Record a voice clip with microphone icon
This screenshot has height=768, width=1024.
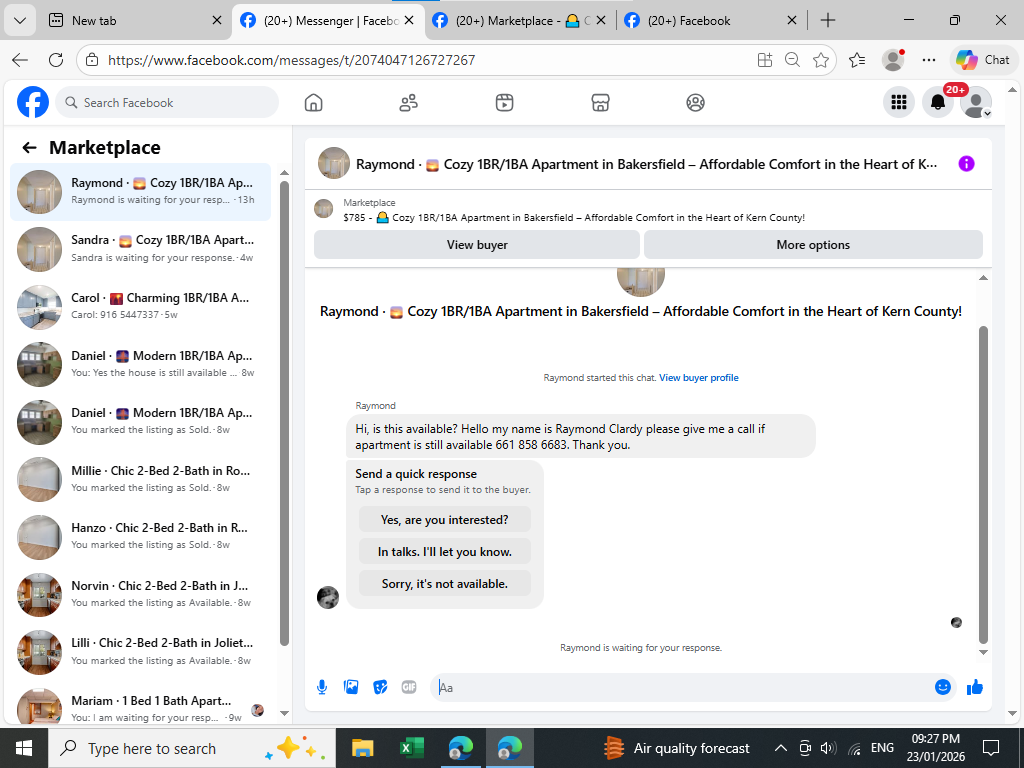point(322,687)
